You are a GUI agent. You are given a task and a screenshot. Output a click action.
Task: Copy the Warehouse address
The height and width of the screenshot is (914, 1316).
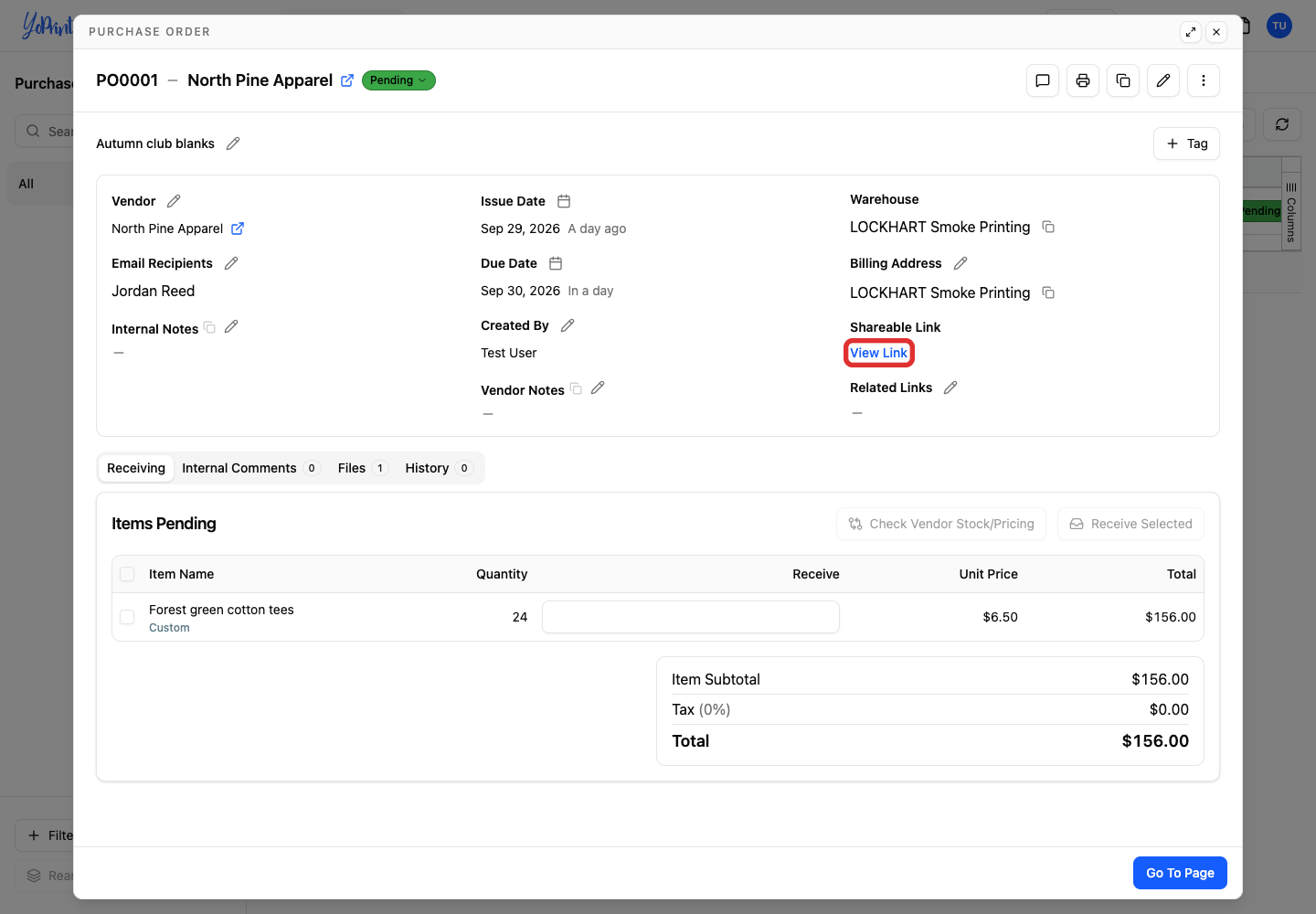click(1048, 227)
